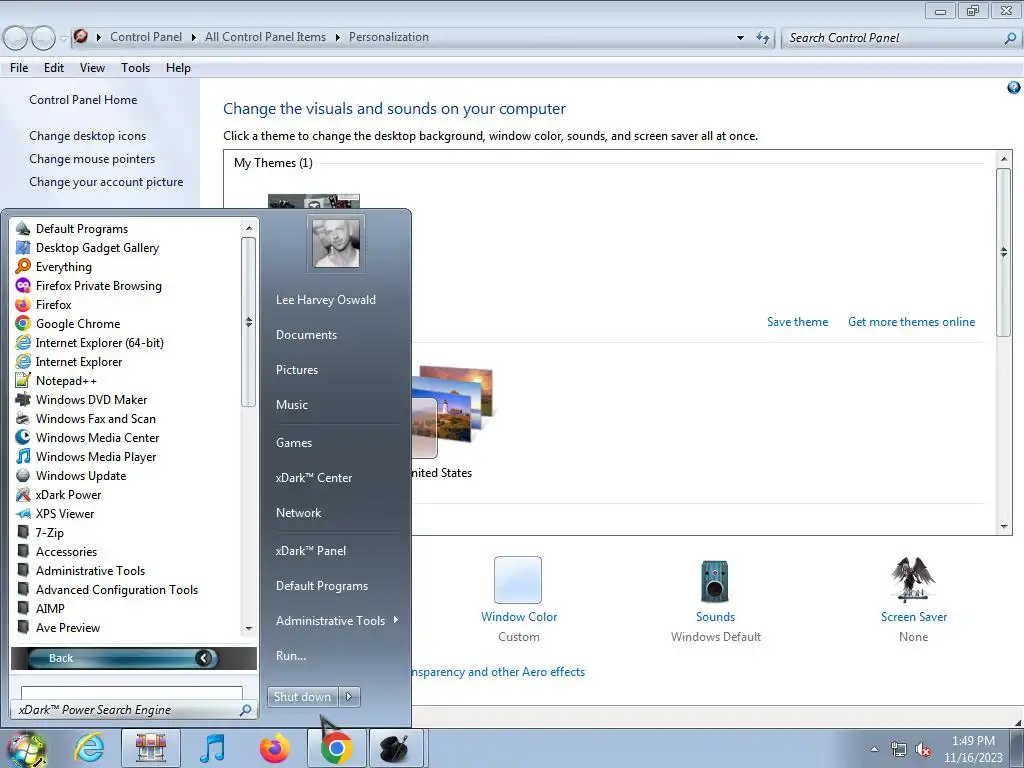Open Change your account picture link
Viewport: 1024px width, 768px height.
pyautogui.click(x=106, y=182)
